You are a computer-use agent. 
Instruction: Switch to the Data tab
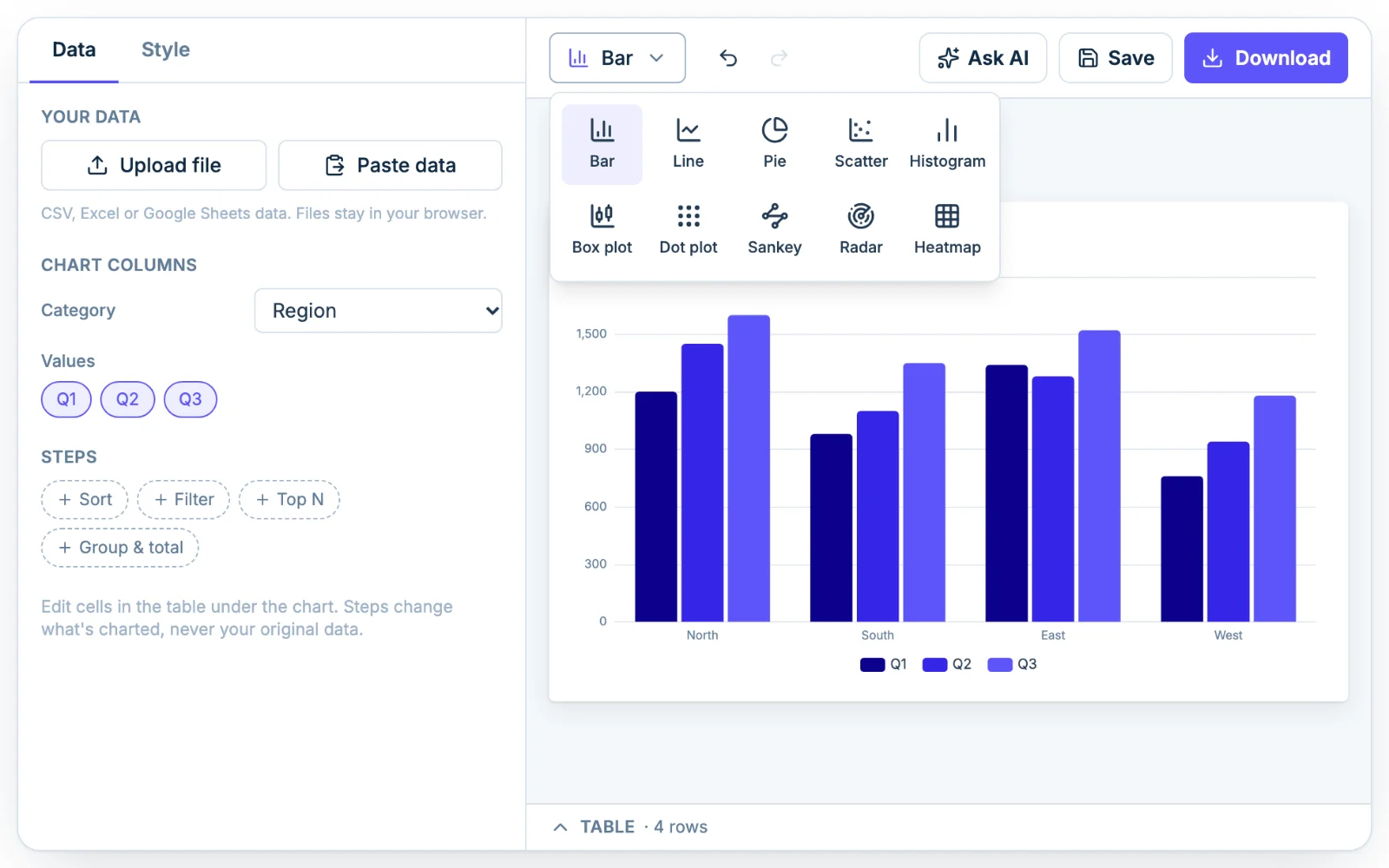click(74, 50)
